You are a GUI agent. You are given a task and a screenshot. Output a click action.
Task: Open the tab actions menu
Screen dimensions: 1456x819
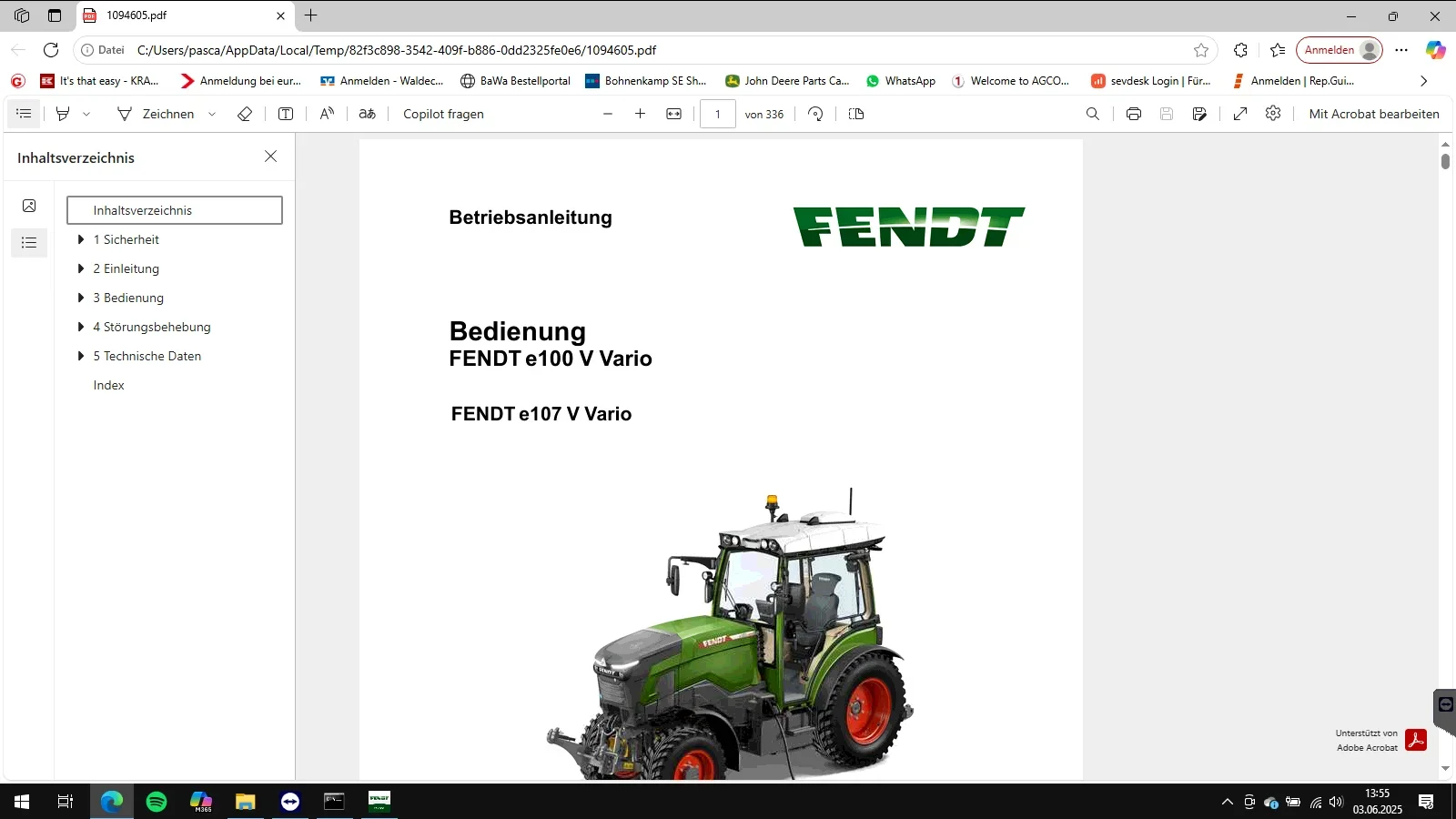tap(55, 15)
